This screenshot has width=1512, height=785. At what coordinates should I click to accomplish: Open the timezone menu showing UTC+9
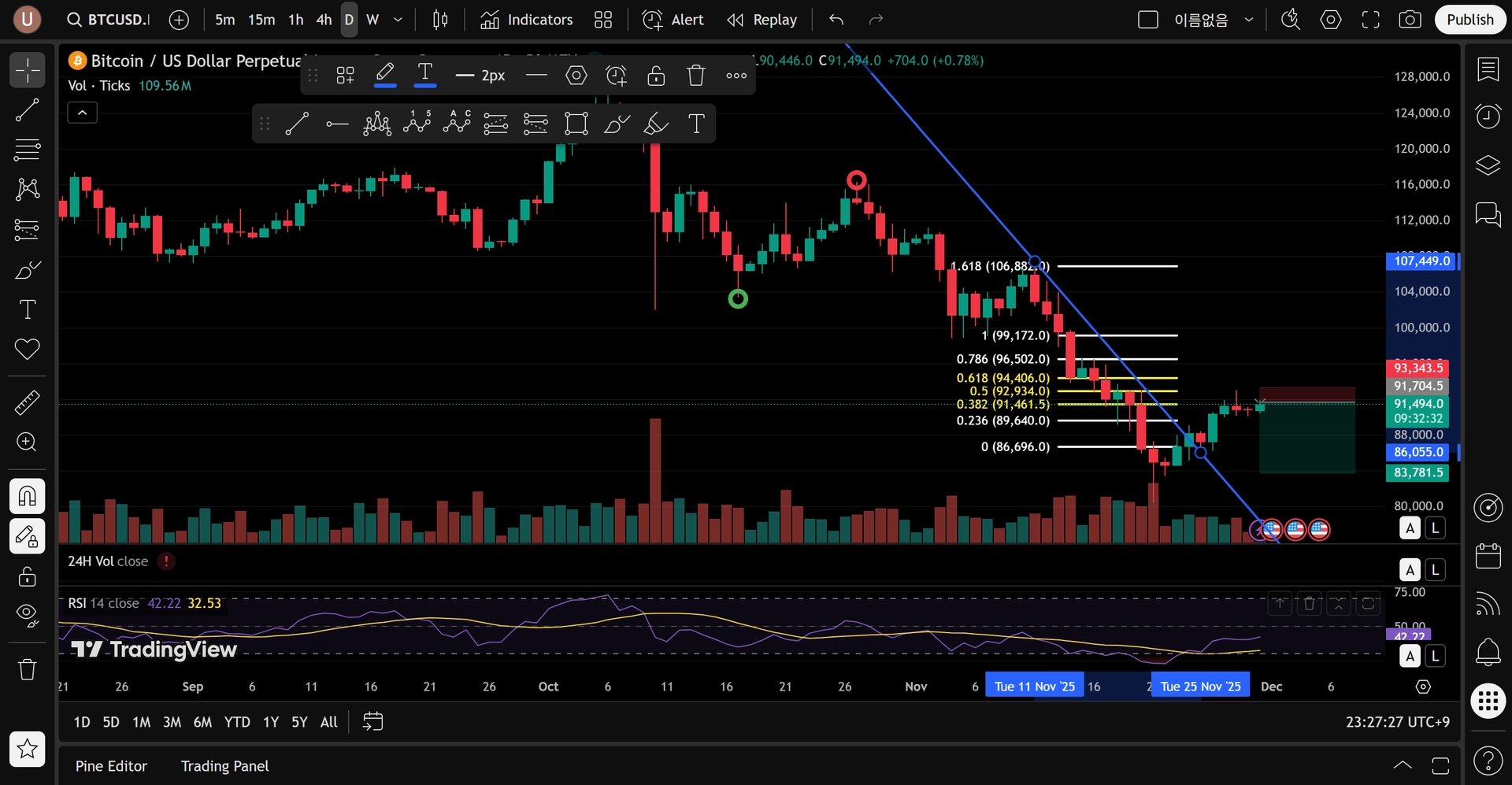coord(1398,722)
